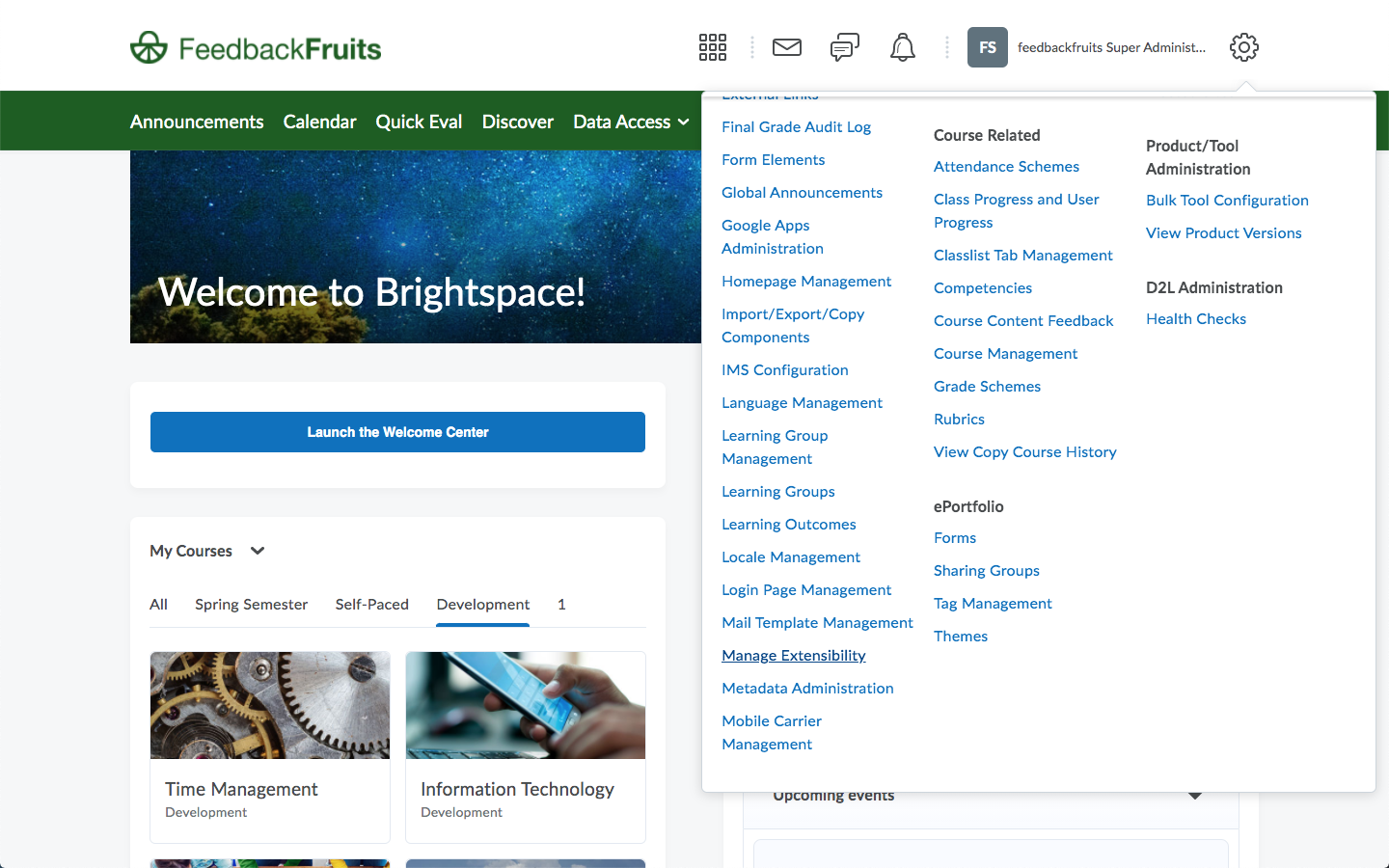The width and height of the screenshot is (1389, 868).
Task: Open Themes link
Action: click(961, 636)
